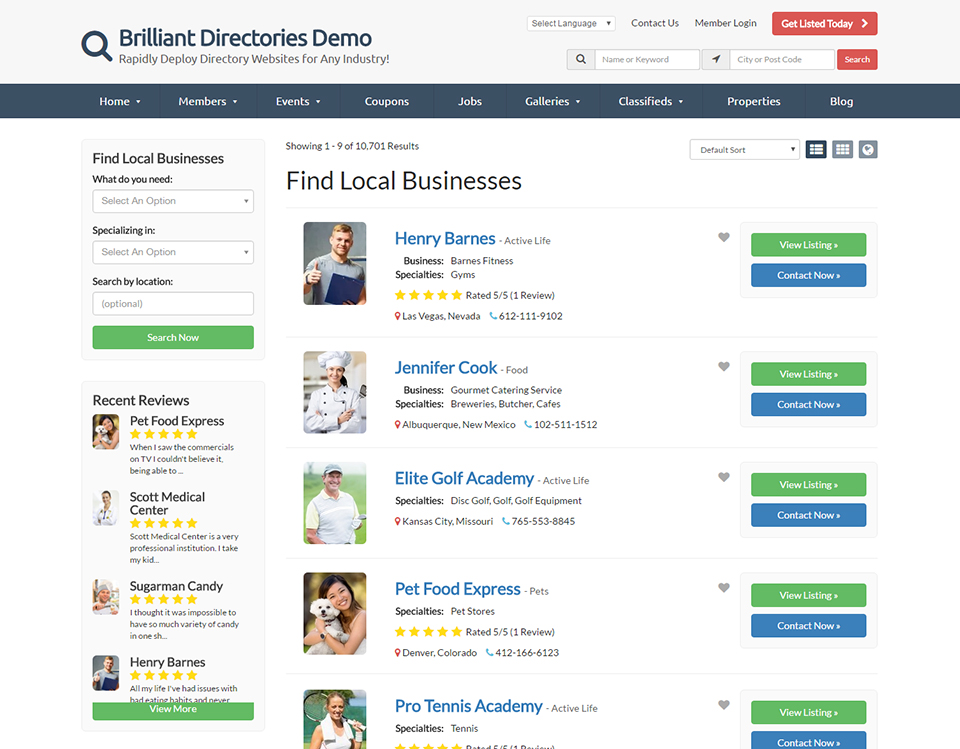Click the keyword search magnifier icon

(x=581, y=59)
